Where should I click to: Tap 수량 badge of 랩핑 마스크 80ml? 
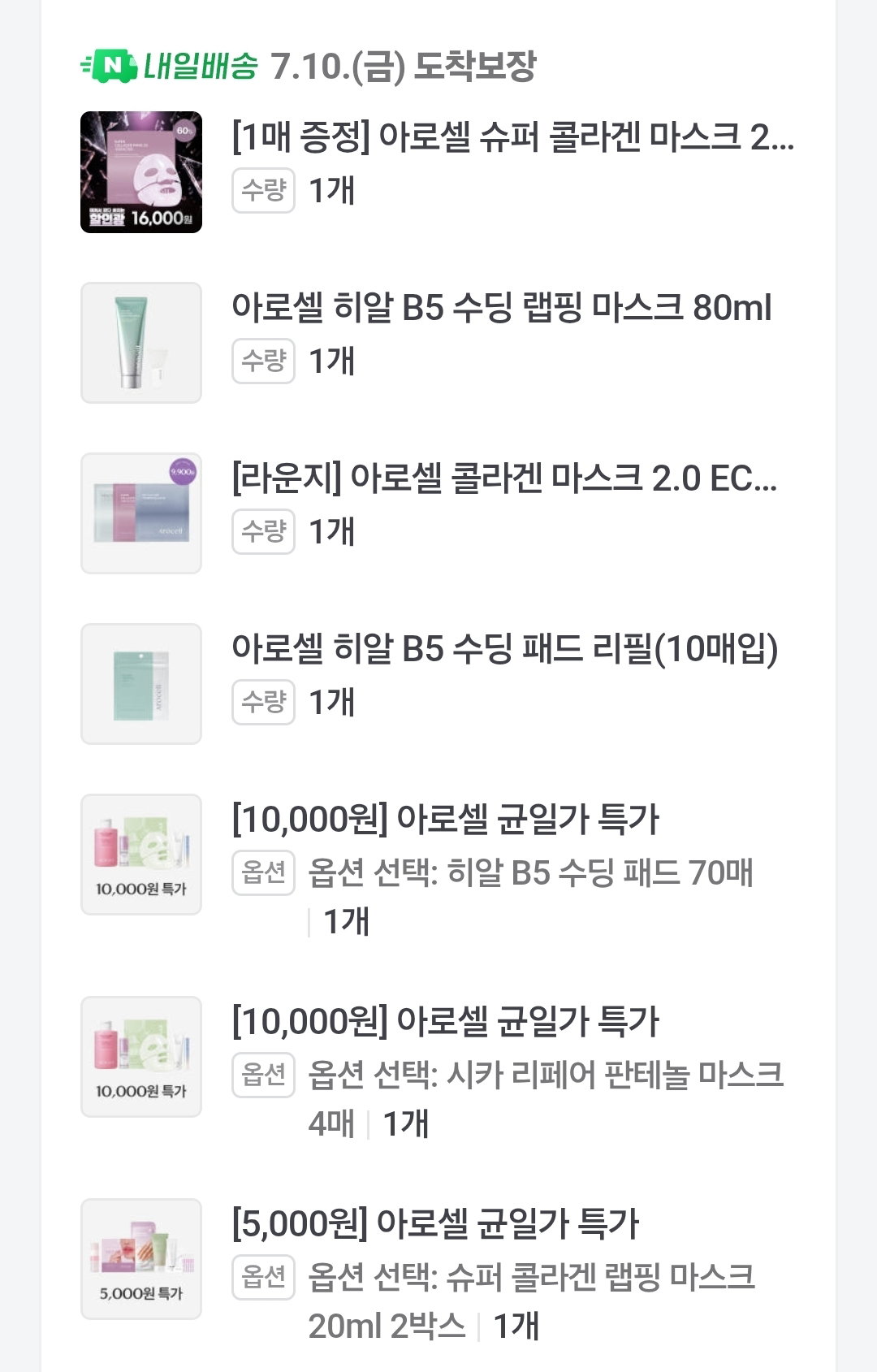pyautogui.click(x=263, y=361)
